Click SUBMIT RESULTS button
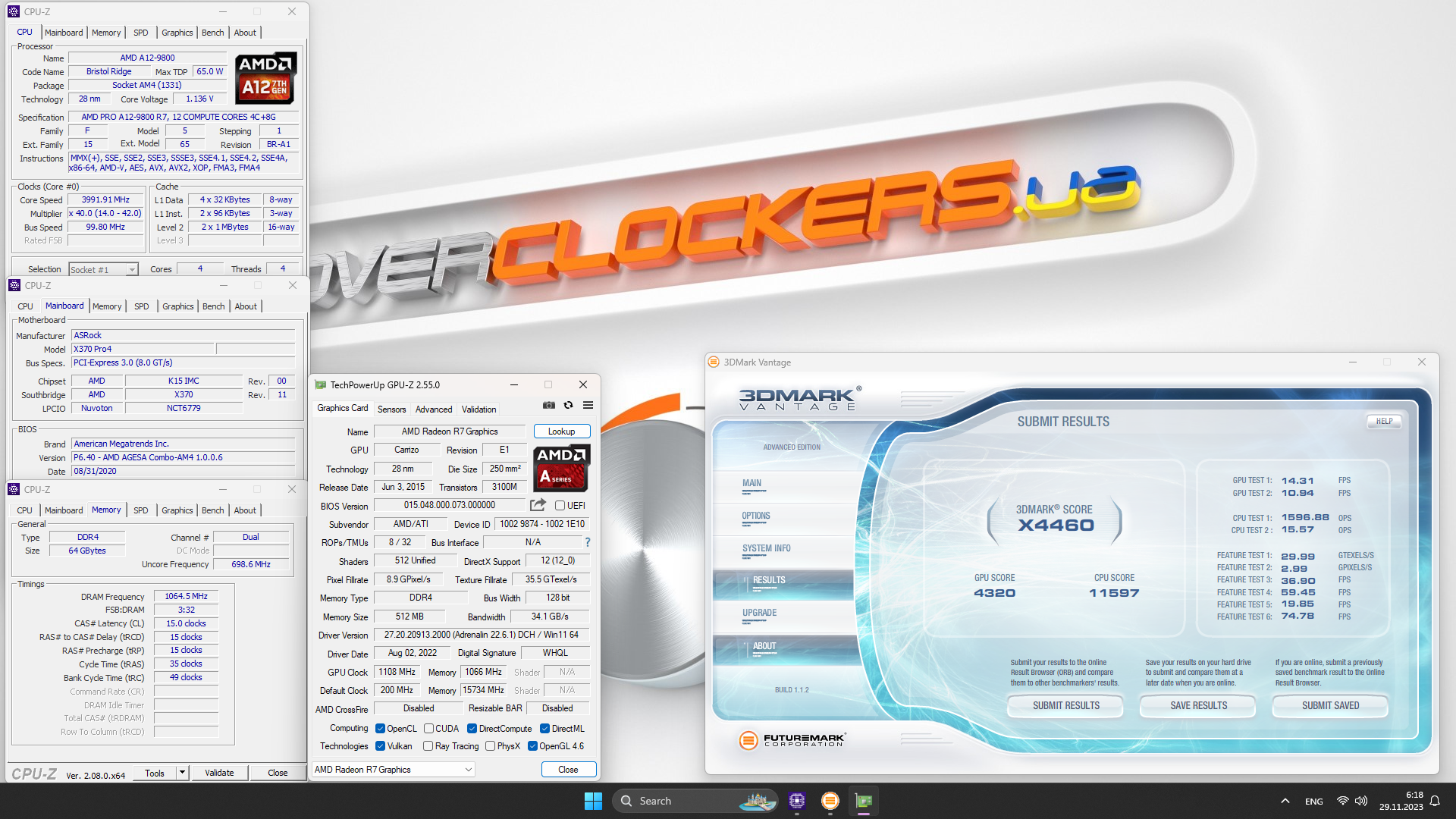 coord(1066,705)
